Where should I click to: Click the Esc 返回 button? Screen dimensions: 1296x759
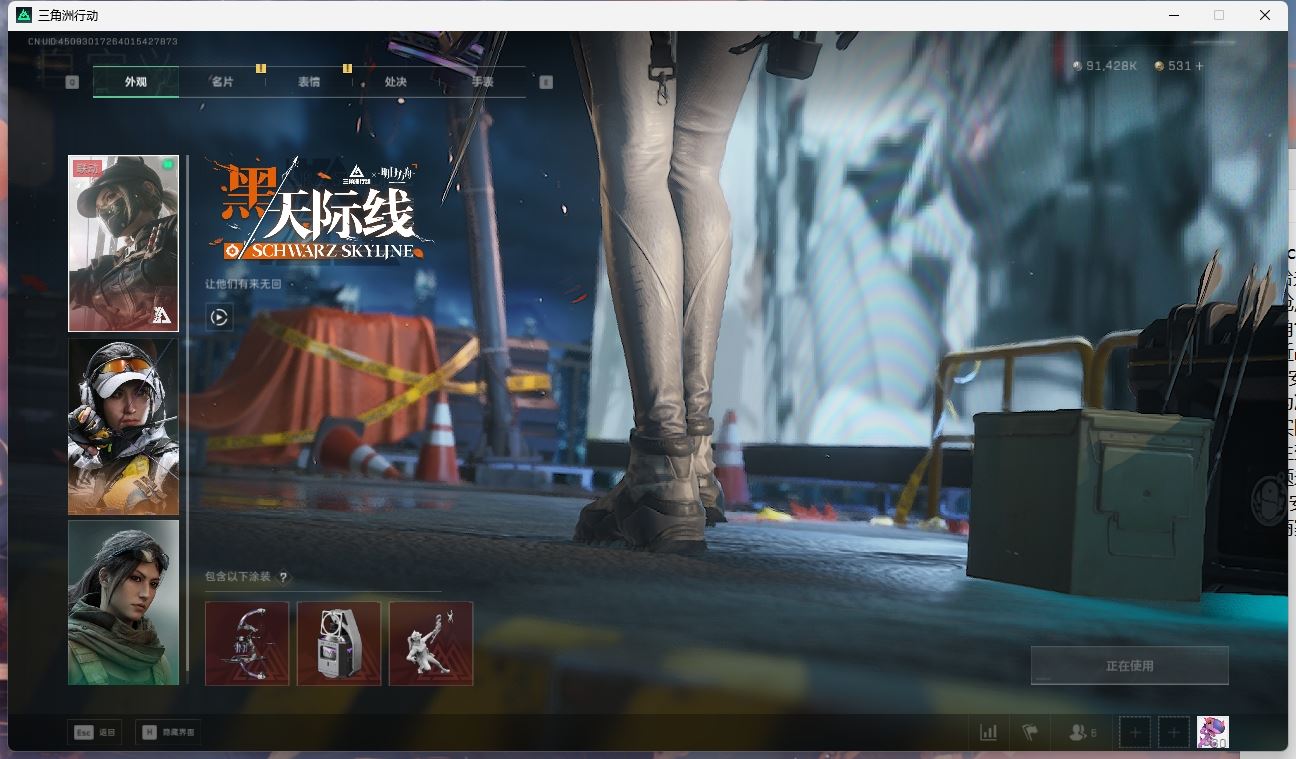point(95,732)
